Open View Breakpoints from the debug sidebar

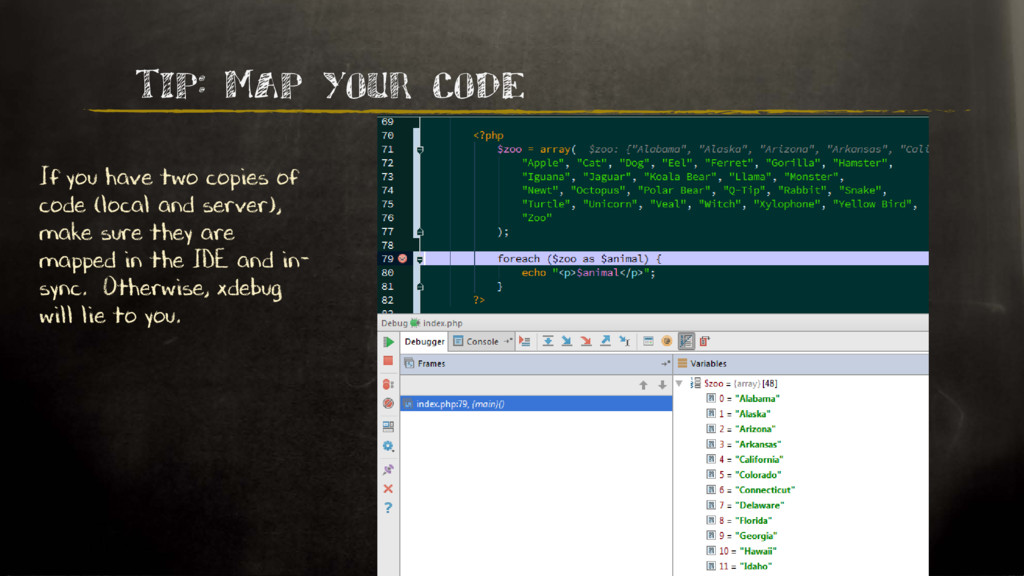pos(389,384)
